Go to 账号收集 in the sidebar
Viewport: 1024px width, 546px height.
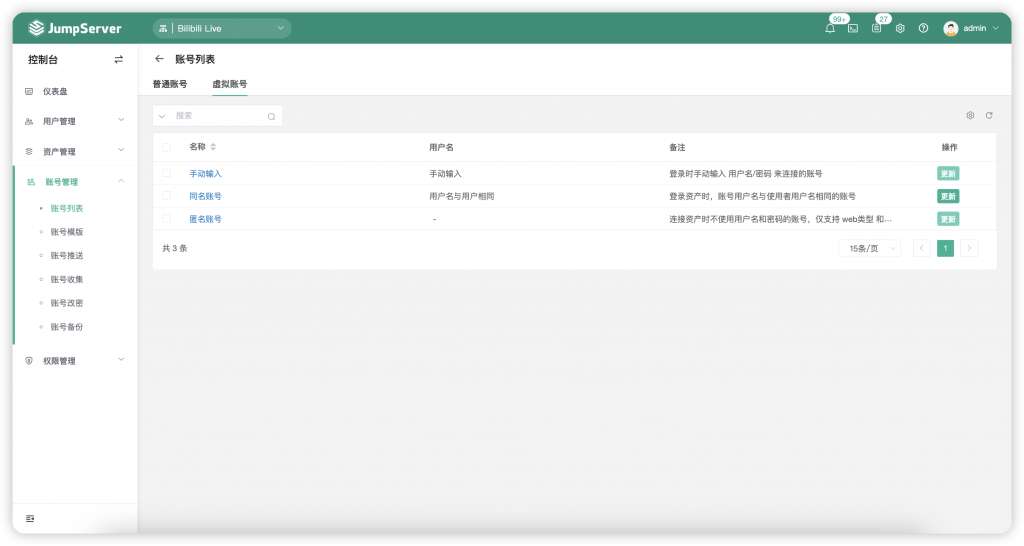67,280
